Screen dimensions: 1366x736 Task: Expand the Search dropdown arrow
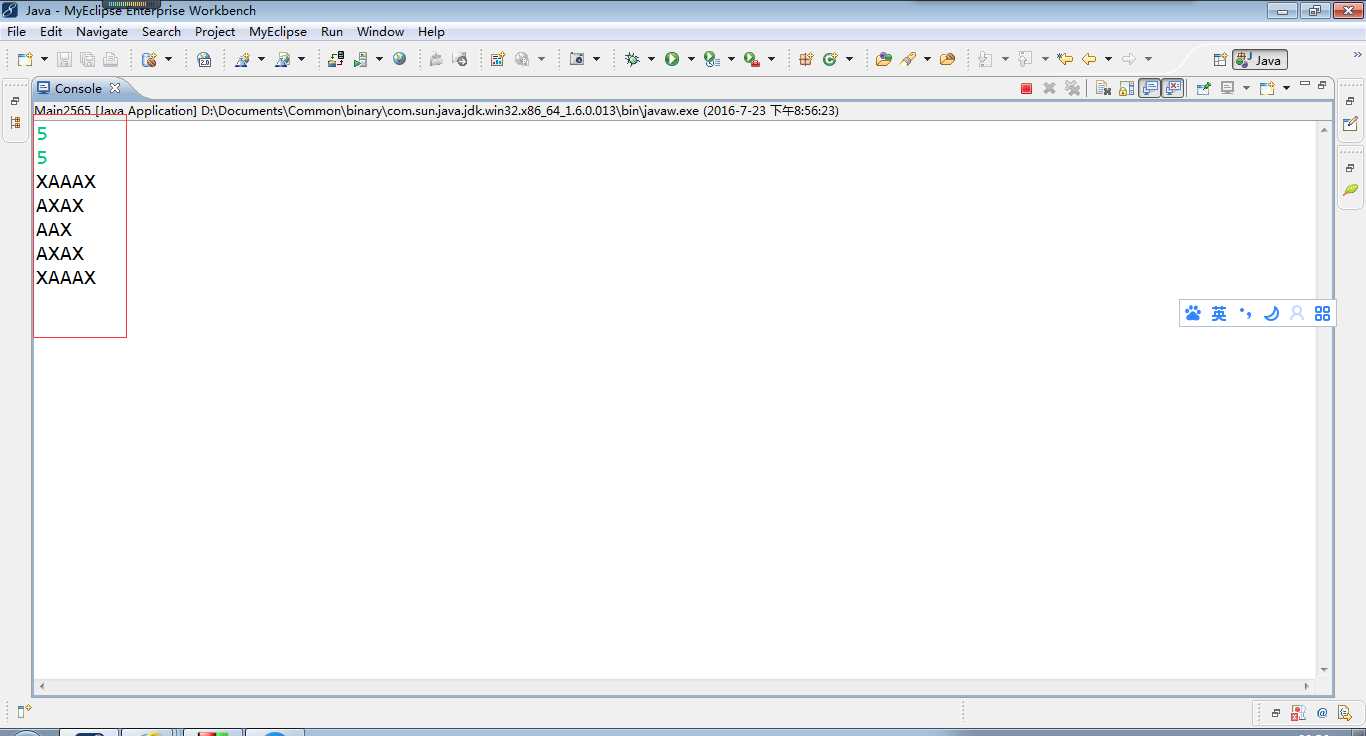(x=927, y=59)
